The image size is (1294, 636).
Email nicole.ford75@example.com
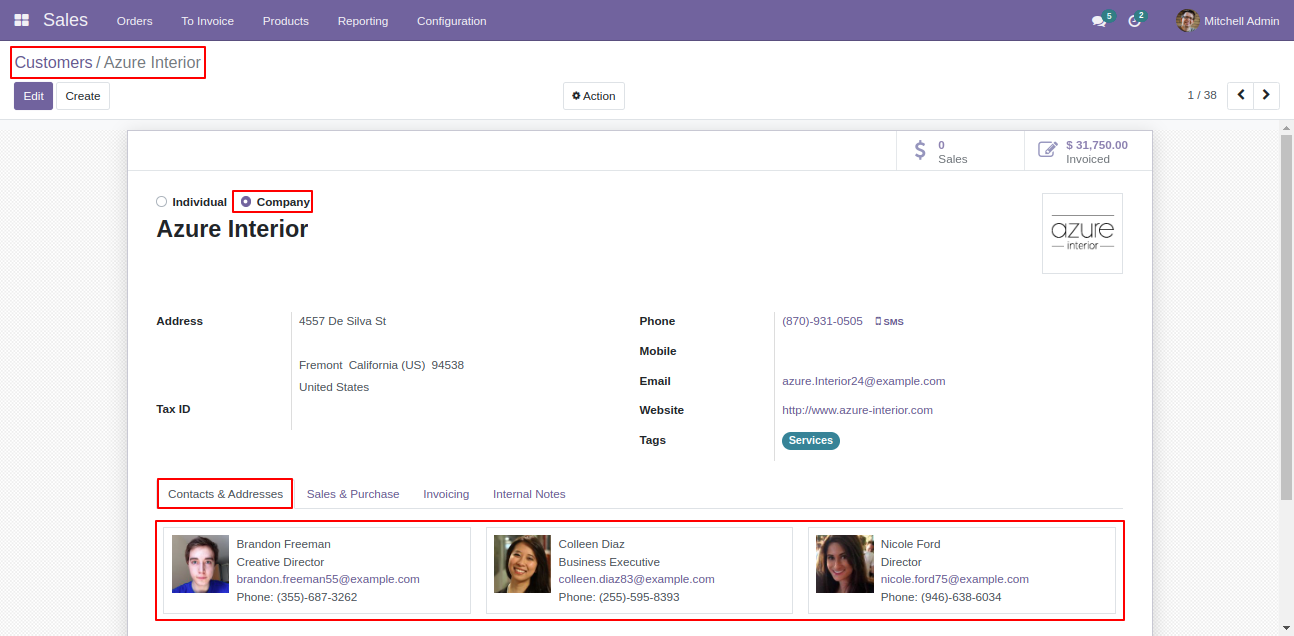coord(955,579)
